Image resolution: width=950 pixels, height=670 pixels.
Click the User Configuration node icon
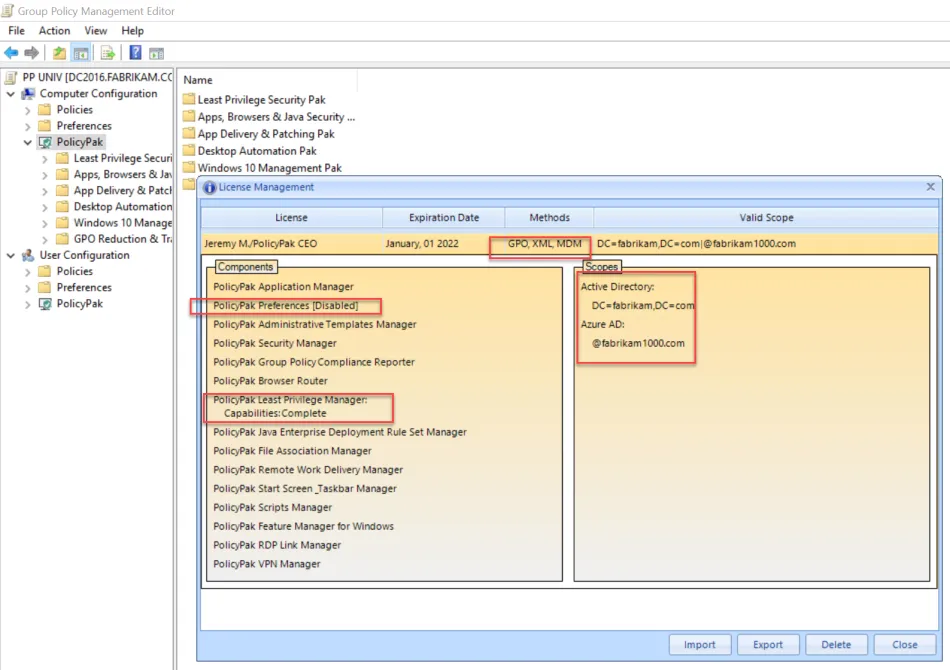click(x=28, y=256)
